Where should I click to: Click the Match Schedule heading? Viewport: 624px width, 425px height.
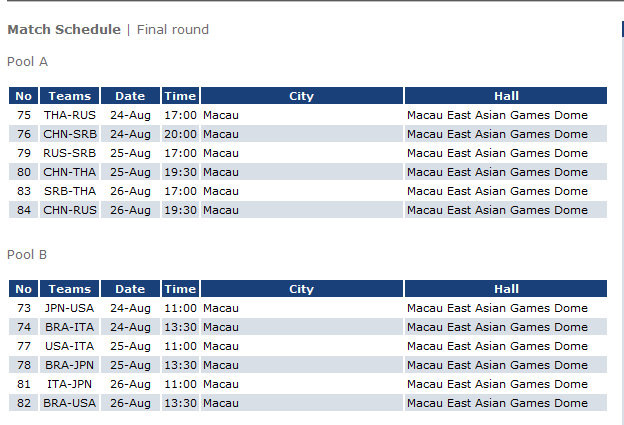tap(63, 30)
